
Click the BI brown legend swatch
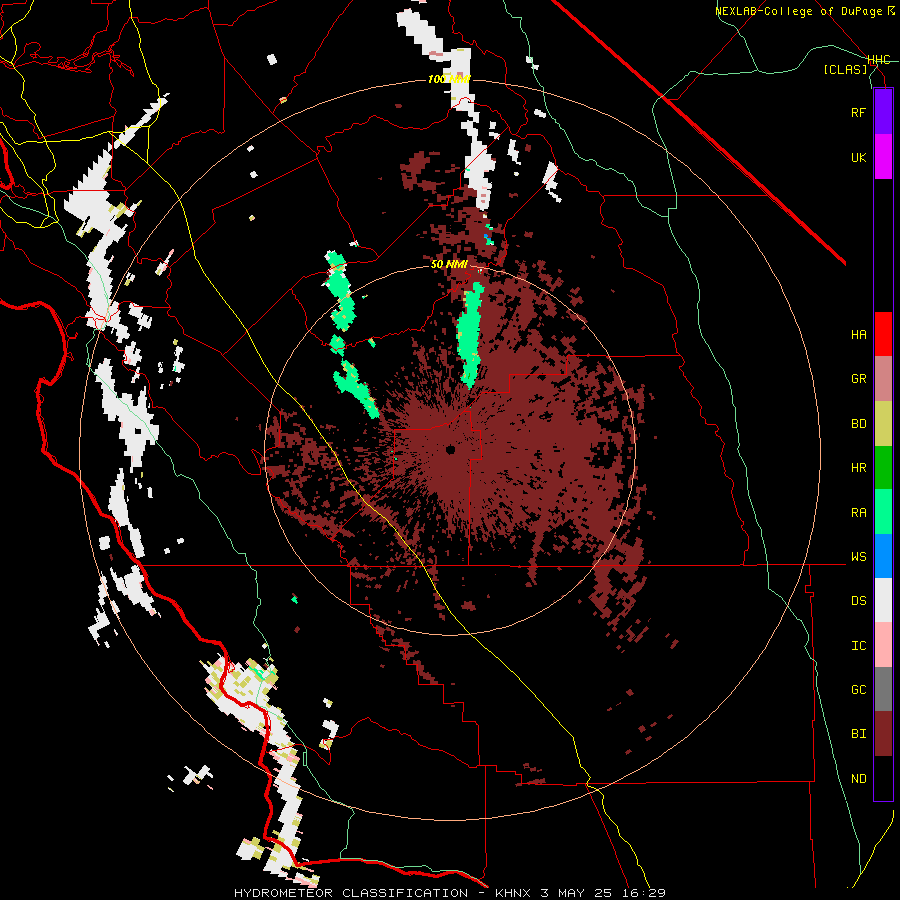[883, 734]
